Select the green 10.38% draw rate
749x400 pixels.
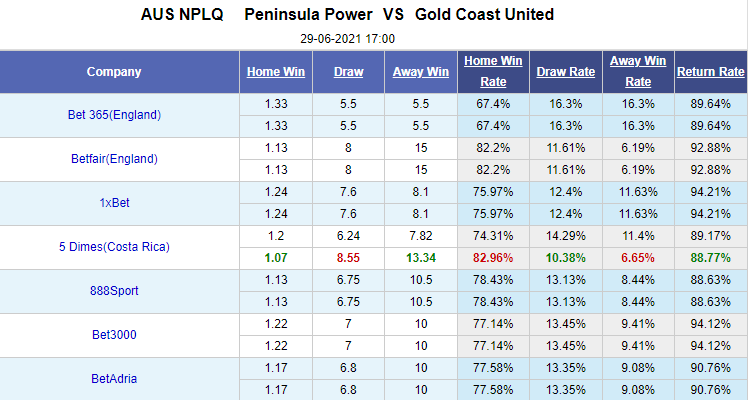tap(566, 258)
